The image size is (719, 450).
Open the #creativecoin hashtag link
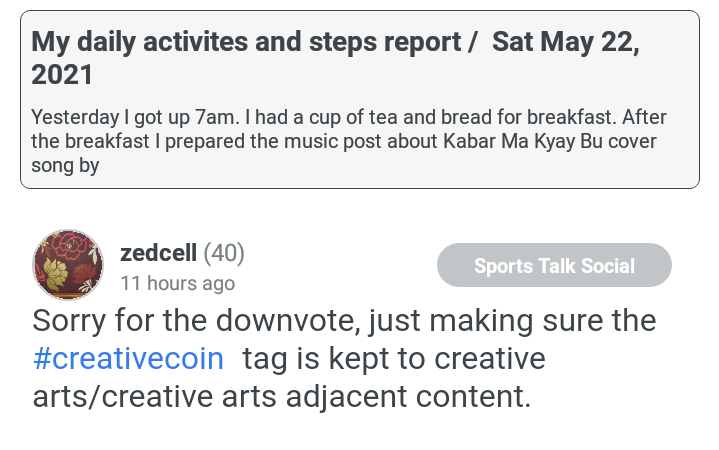point(128,358)
